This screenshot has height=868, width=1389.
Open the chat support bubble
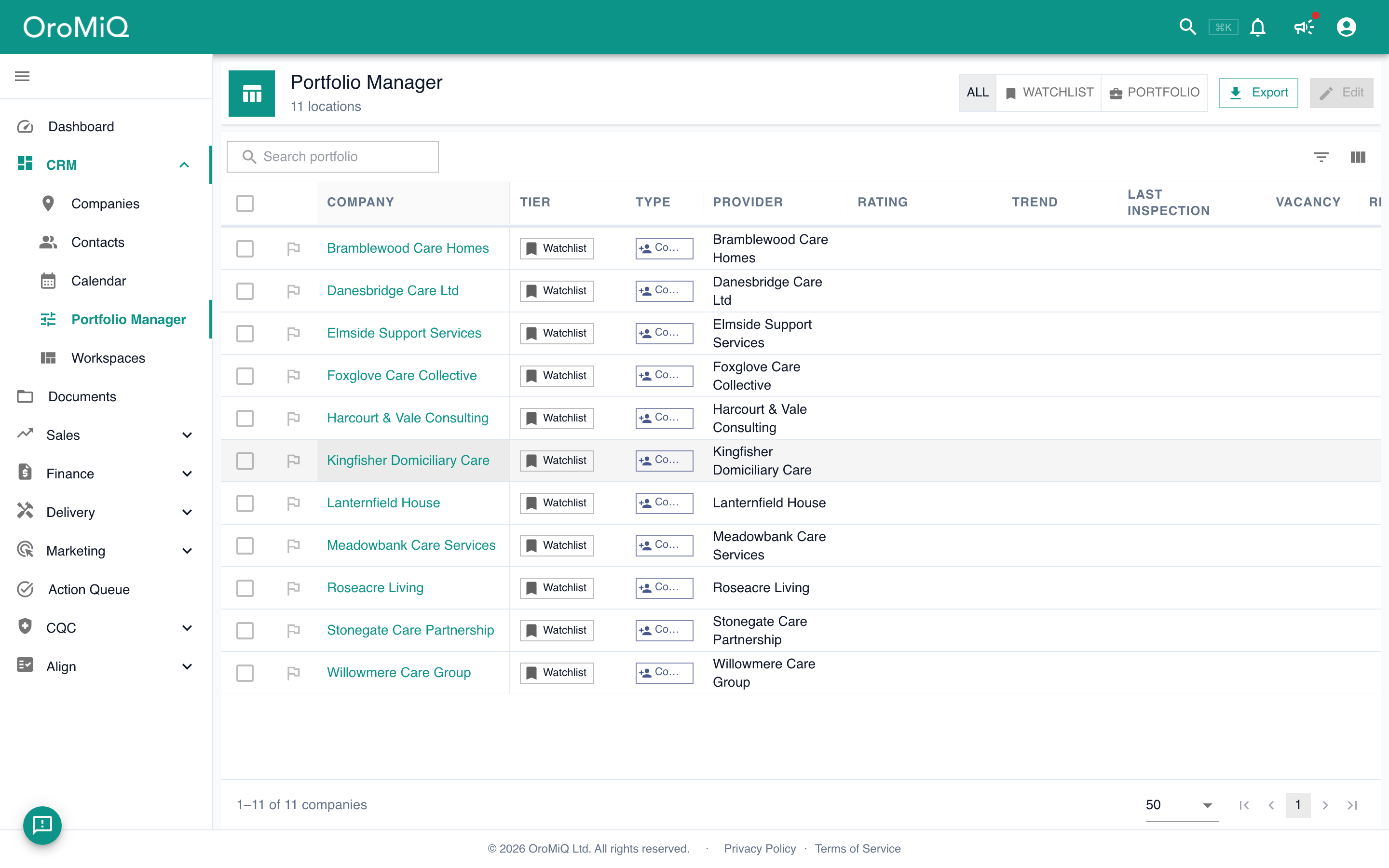(x=42, y=825)
